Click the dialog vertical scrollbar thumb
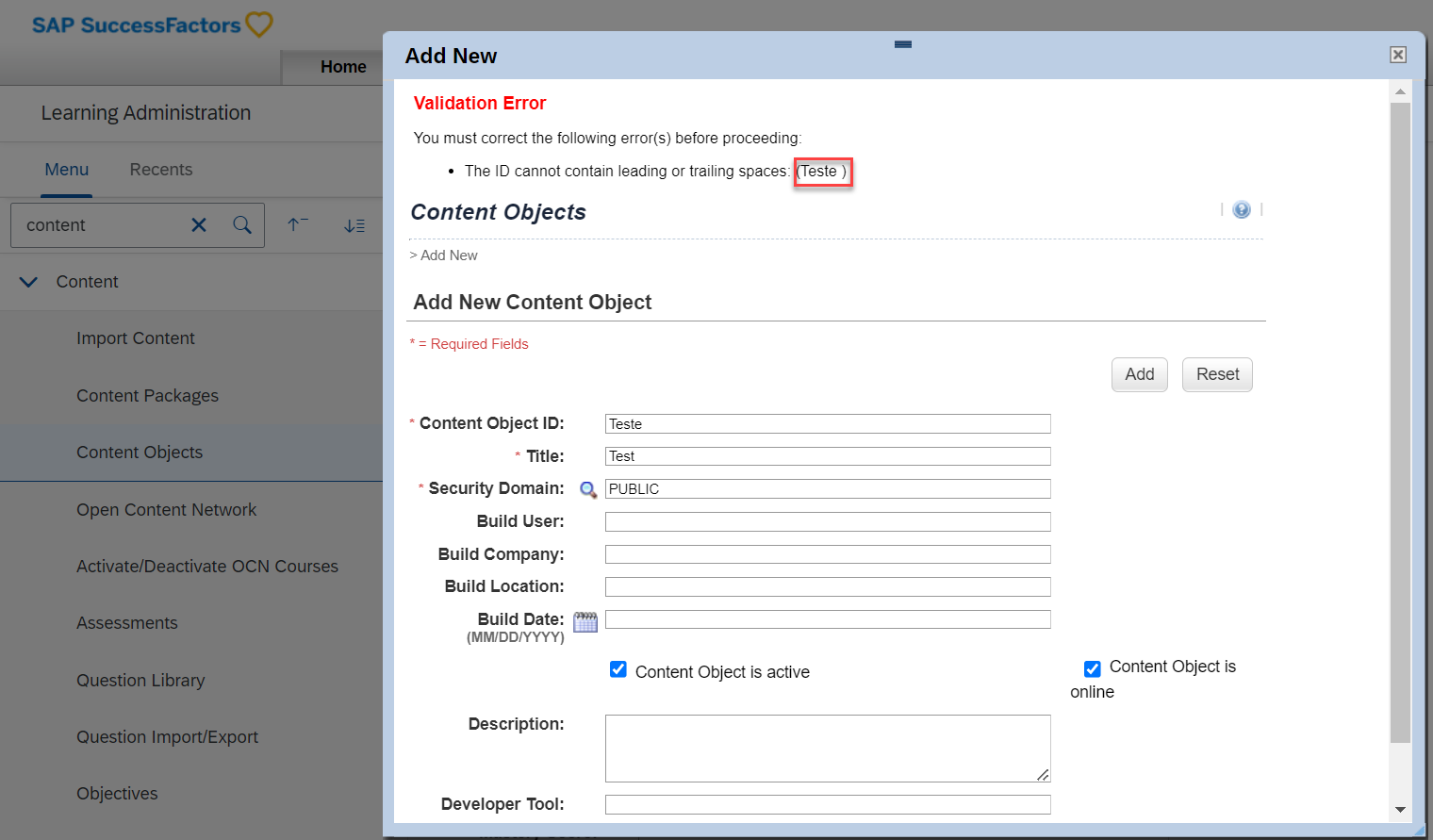The height and width of the screenshot is (840, 1433). click(1400, 422)
